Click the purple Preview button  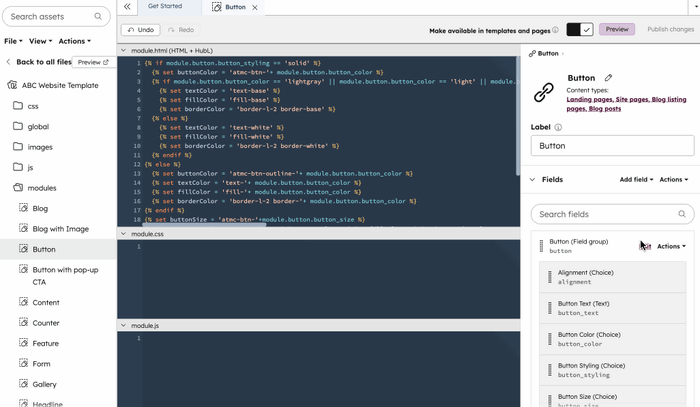[617, 30]
